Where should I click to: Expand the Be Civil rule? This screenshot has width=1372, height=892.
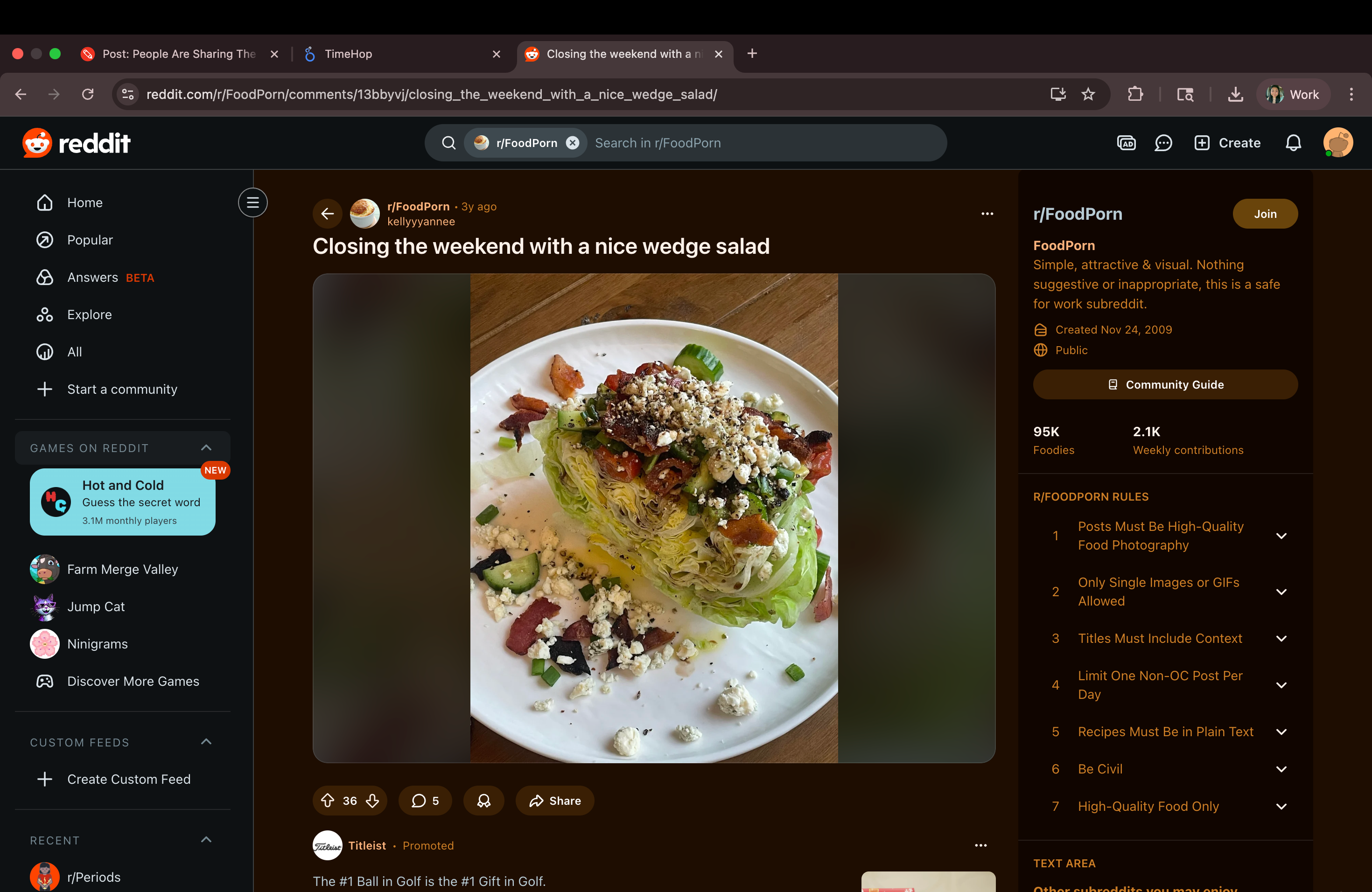1281,769
